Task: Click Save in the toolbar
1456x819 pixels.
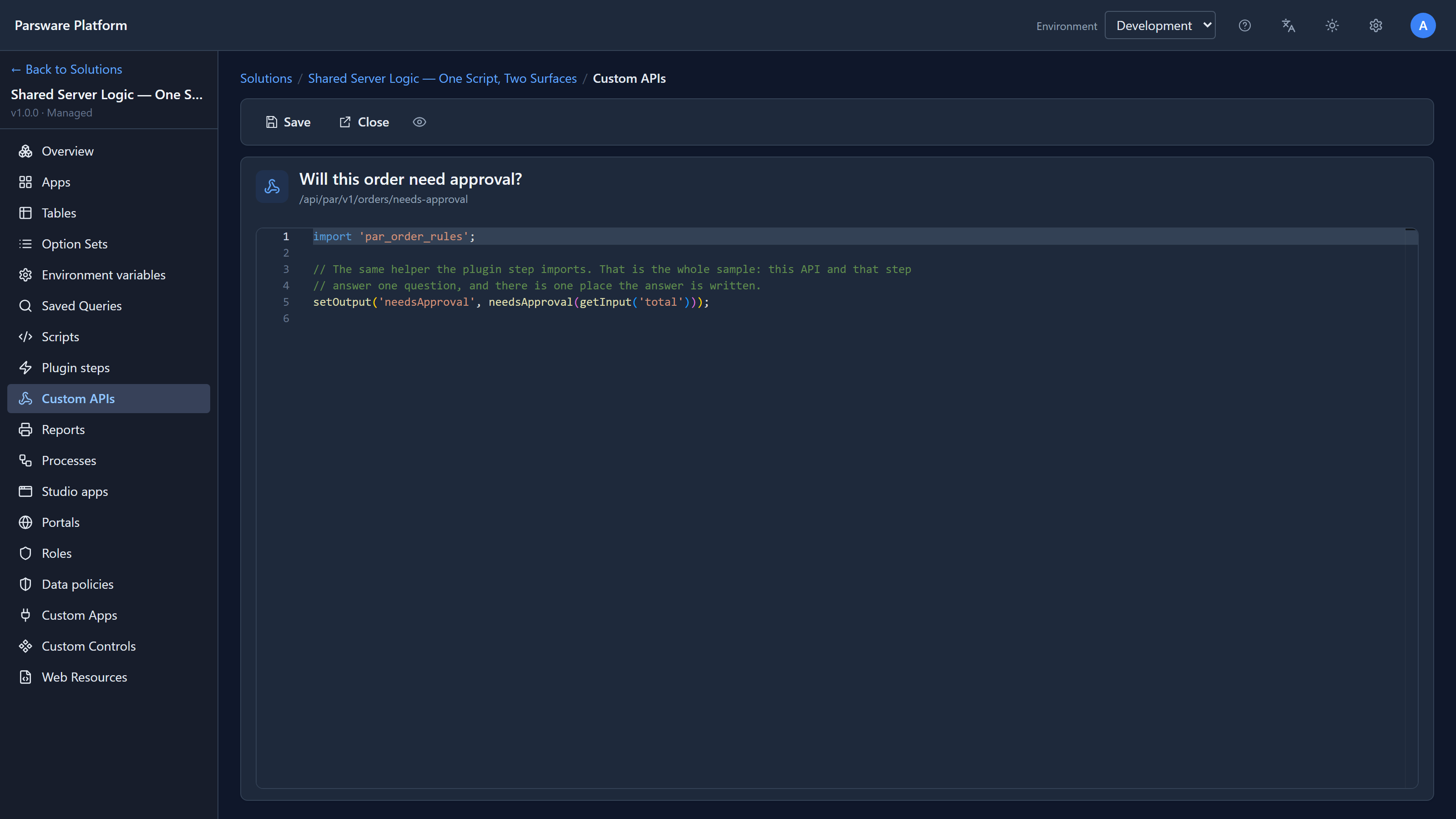Action: point(288,122)
